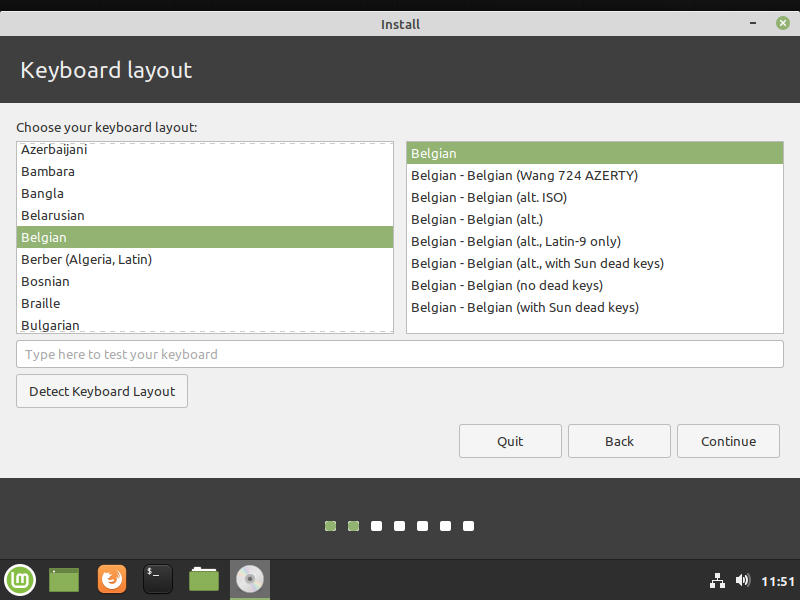Image resolution: width=800 pixels, height=600 pixels.
Task: Pick the Belgian (alt.) variant
Action: [x=595, y=219]
